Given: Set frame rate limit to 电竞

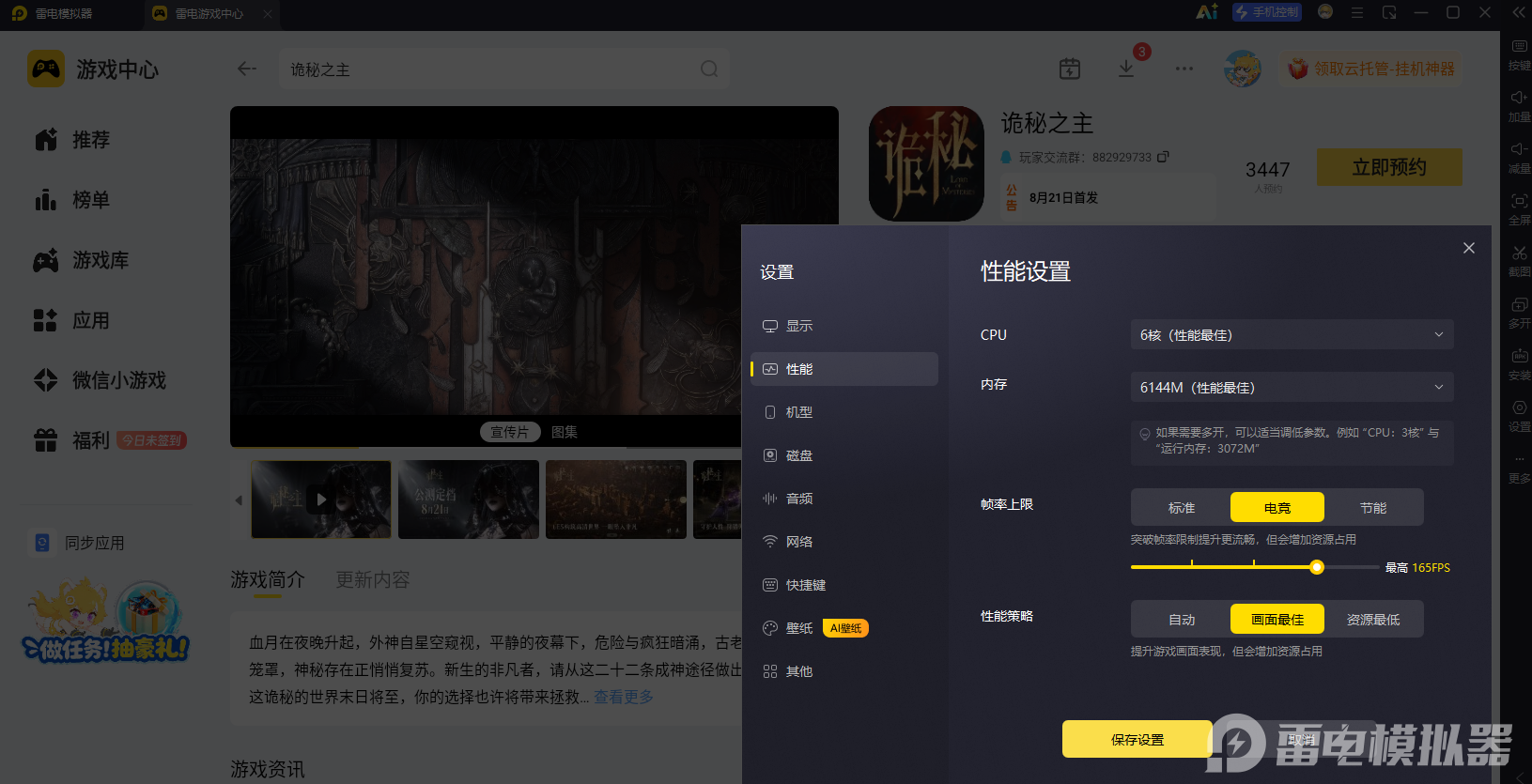Looking at the screenshot, I should [1277, 508].
